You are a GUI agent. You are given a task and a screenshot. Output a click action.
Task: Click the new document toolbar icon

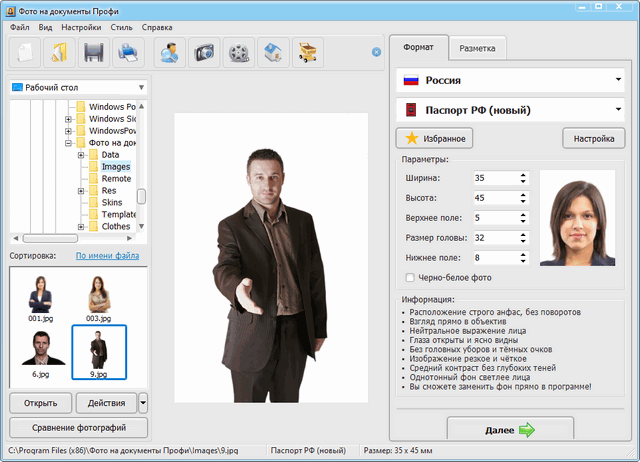tap(26, 52)
